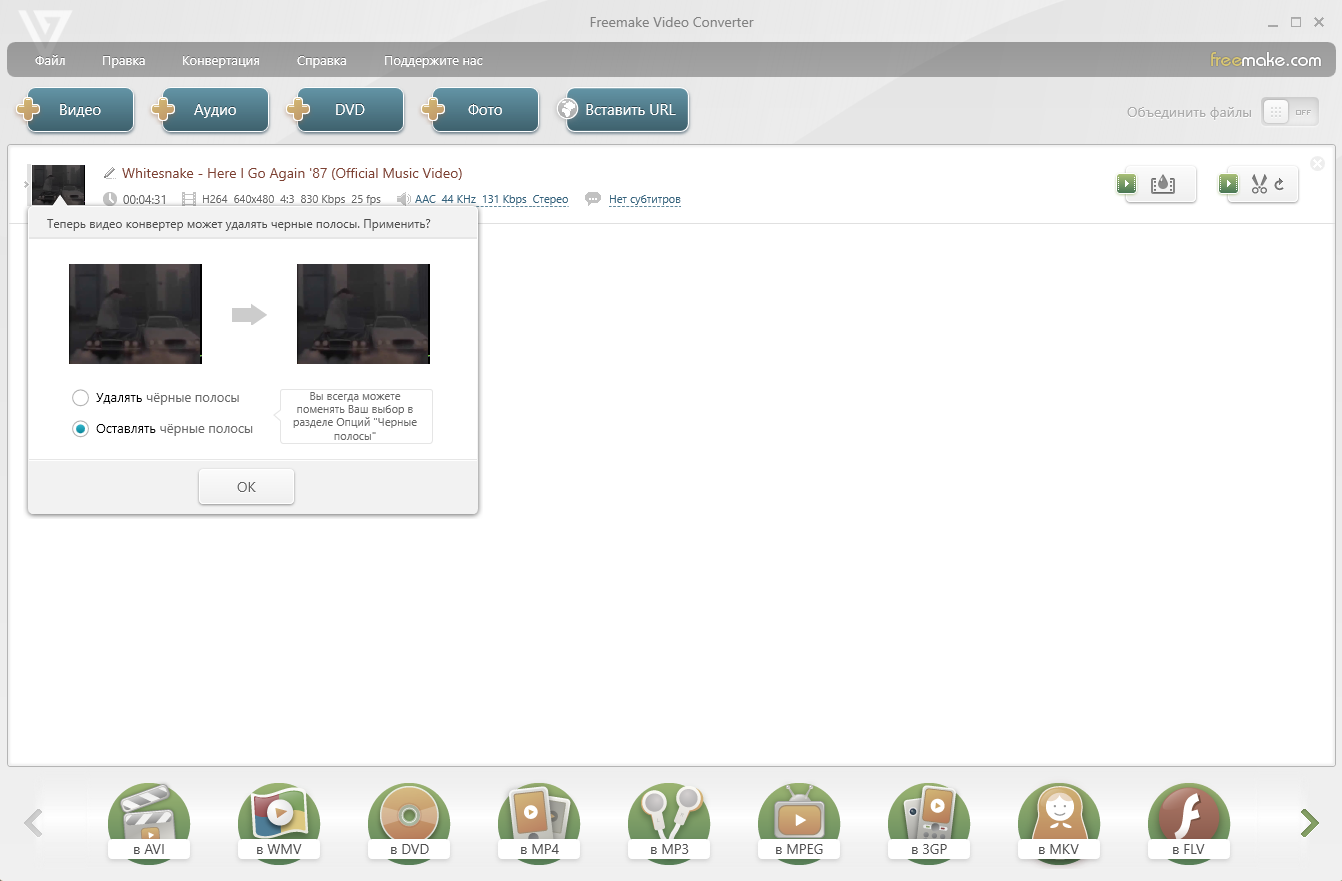The image size is (1342, 881).
Task: Choose в MPEG output format
Action: tap(799, 825)
